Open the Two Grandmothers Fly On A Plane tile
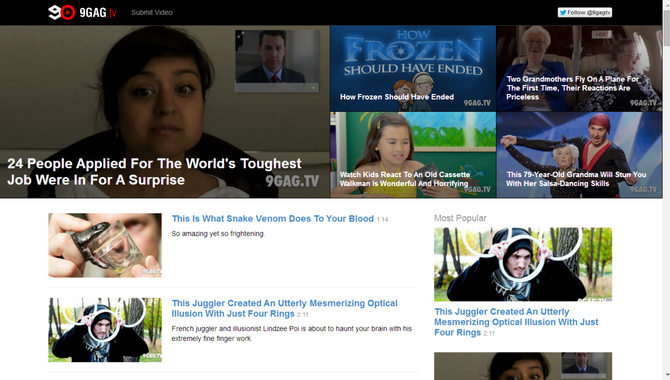 579,68
